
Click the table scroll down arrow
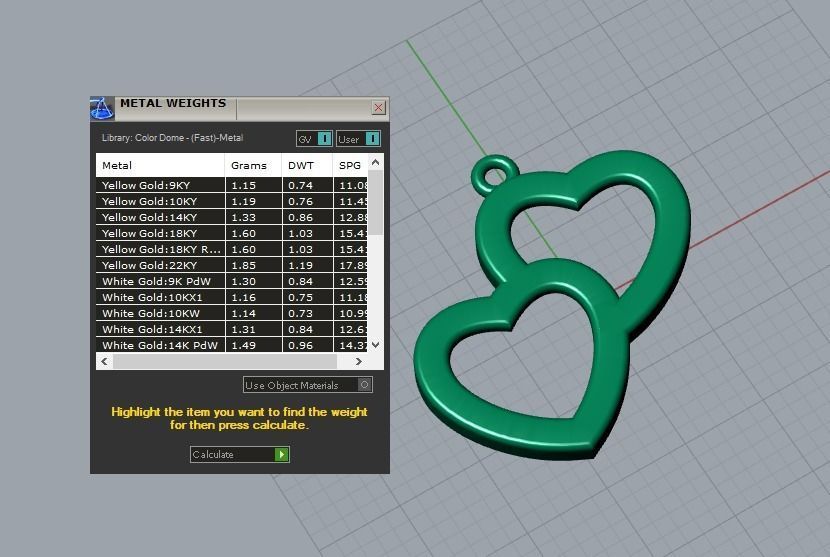(x=375, y=345)
